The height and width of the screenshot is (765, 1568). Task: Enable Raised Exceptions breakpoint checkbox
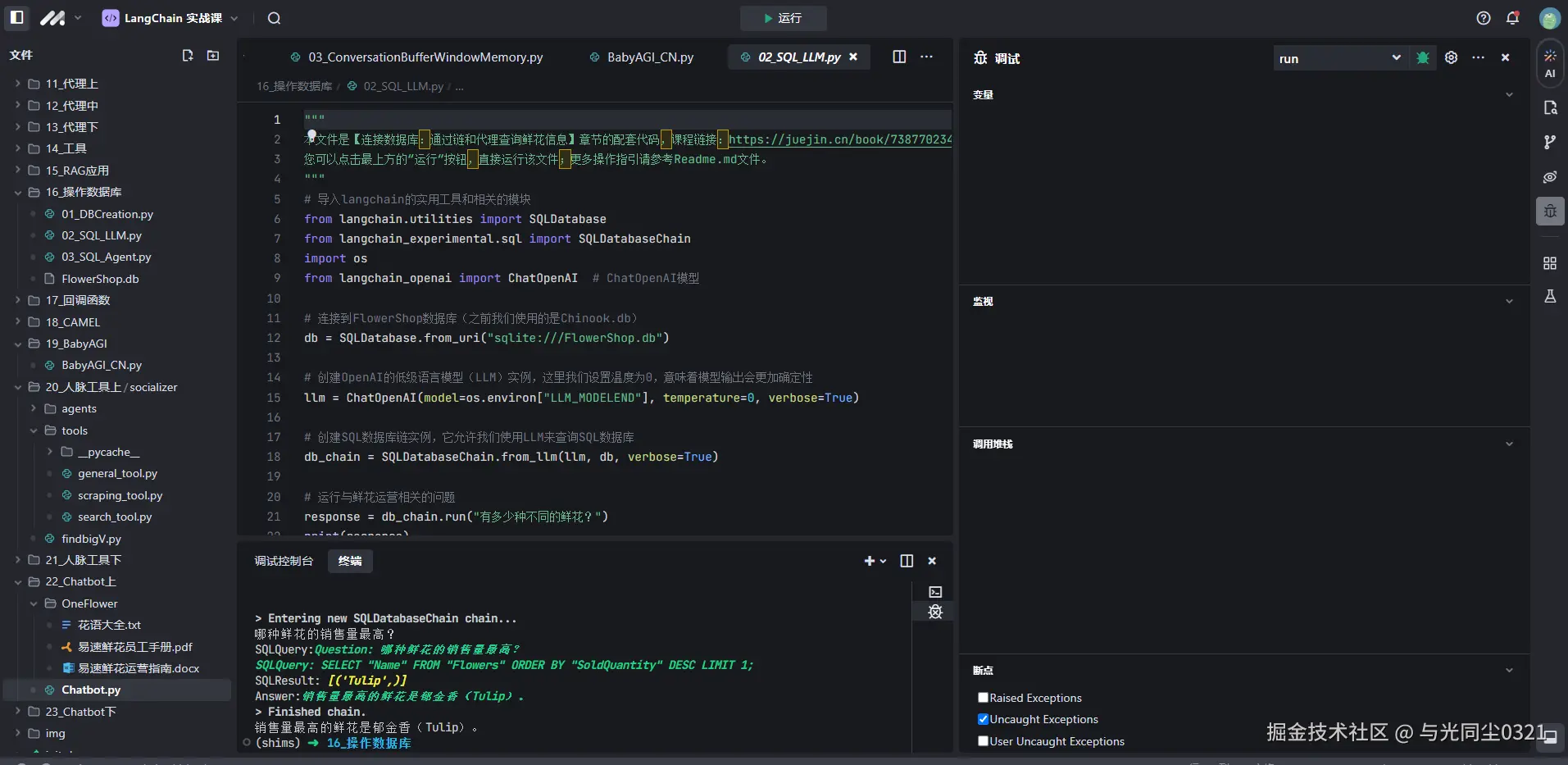pos(983,698)
